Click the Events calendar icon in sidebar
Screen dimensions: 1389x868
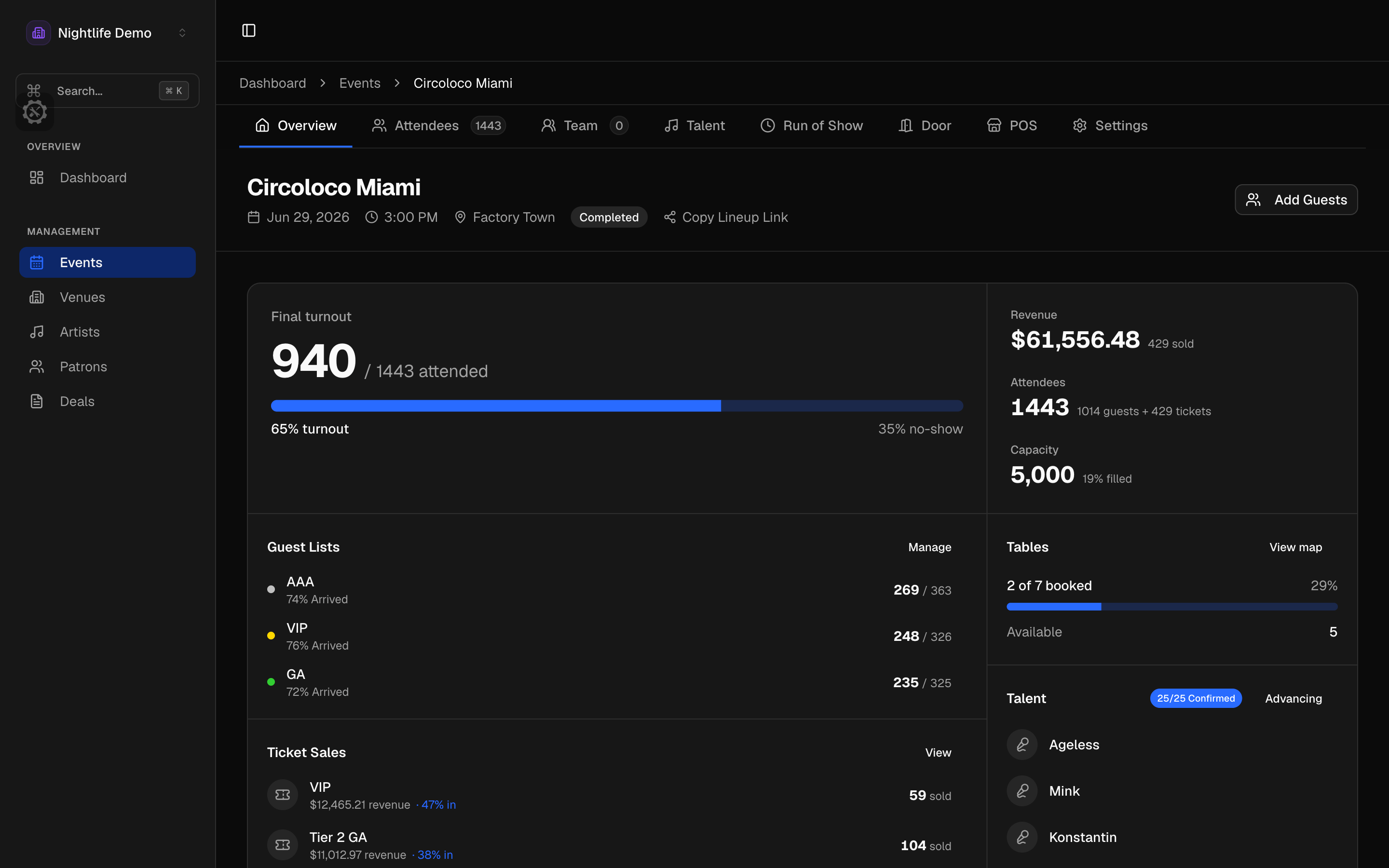coord(37,262)
